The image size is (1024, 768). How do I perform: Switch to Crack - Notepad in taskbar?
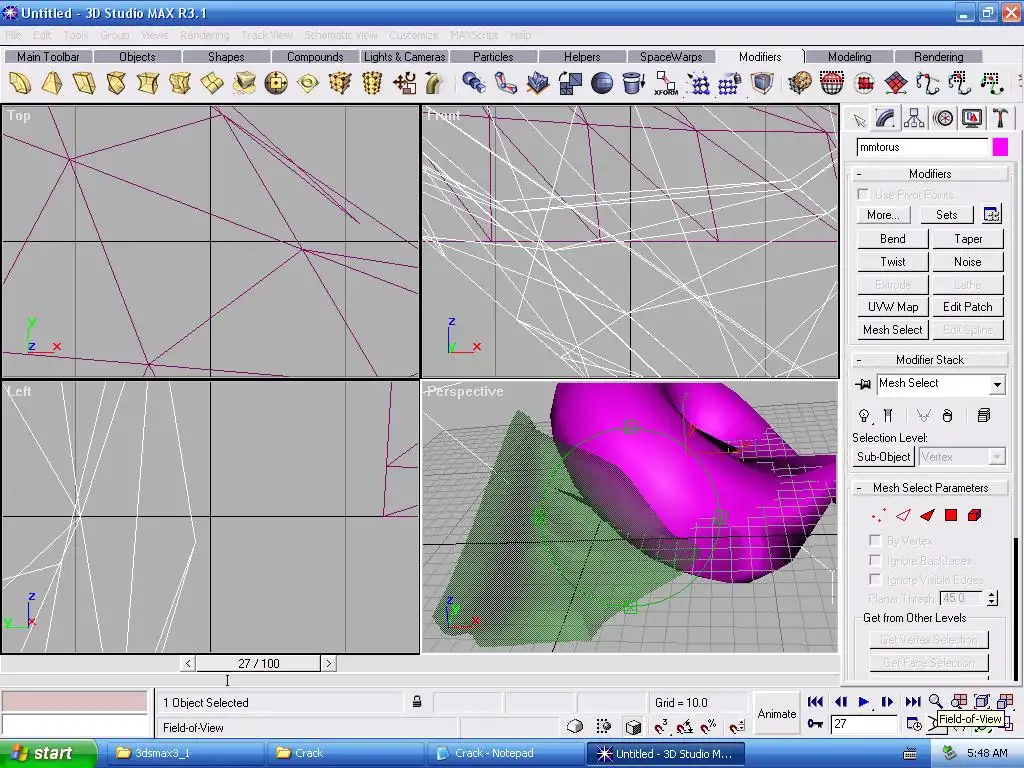tap(504, 753)
